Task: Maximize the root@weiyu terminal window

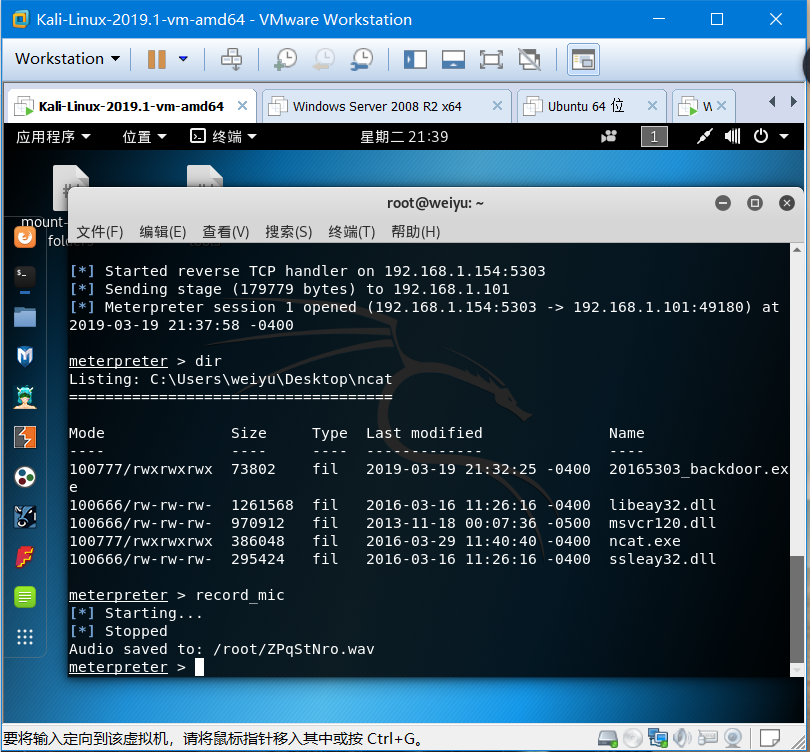Action: tap(755, 203)
